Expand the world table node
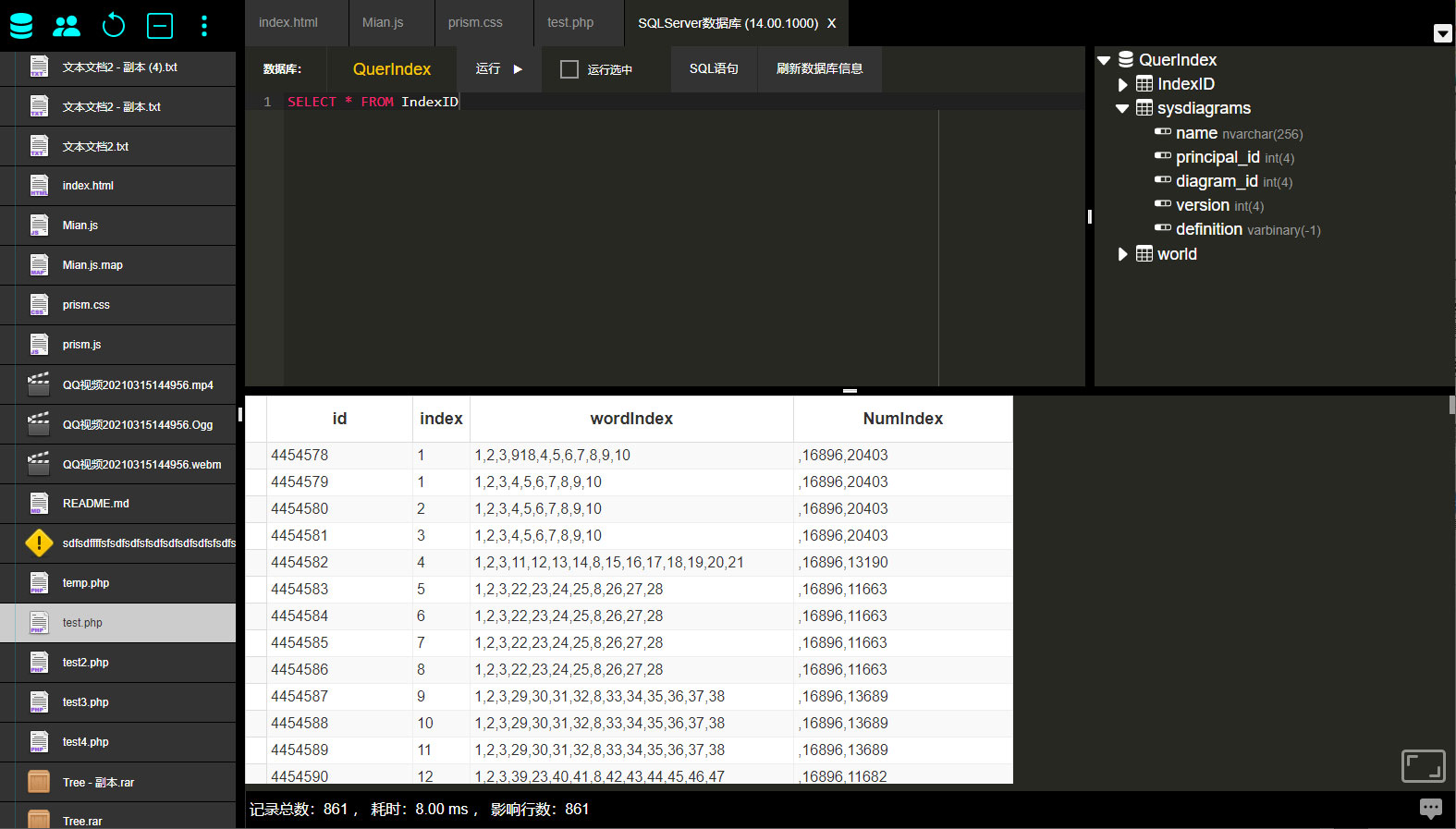Viewport: 1456px width, 829px height. pos(1123,254)
